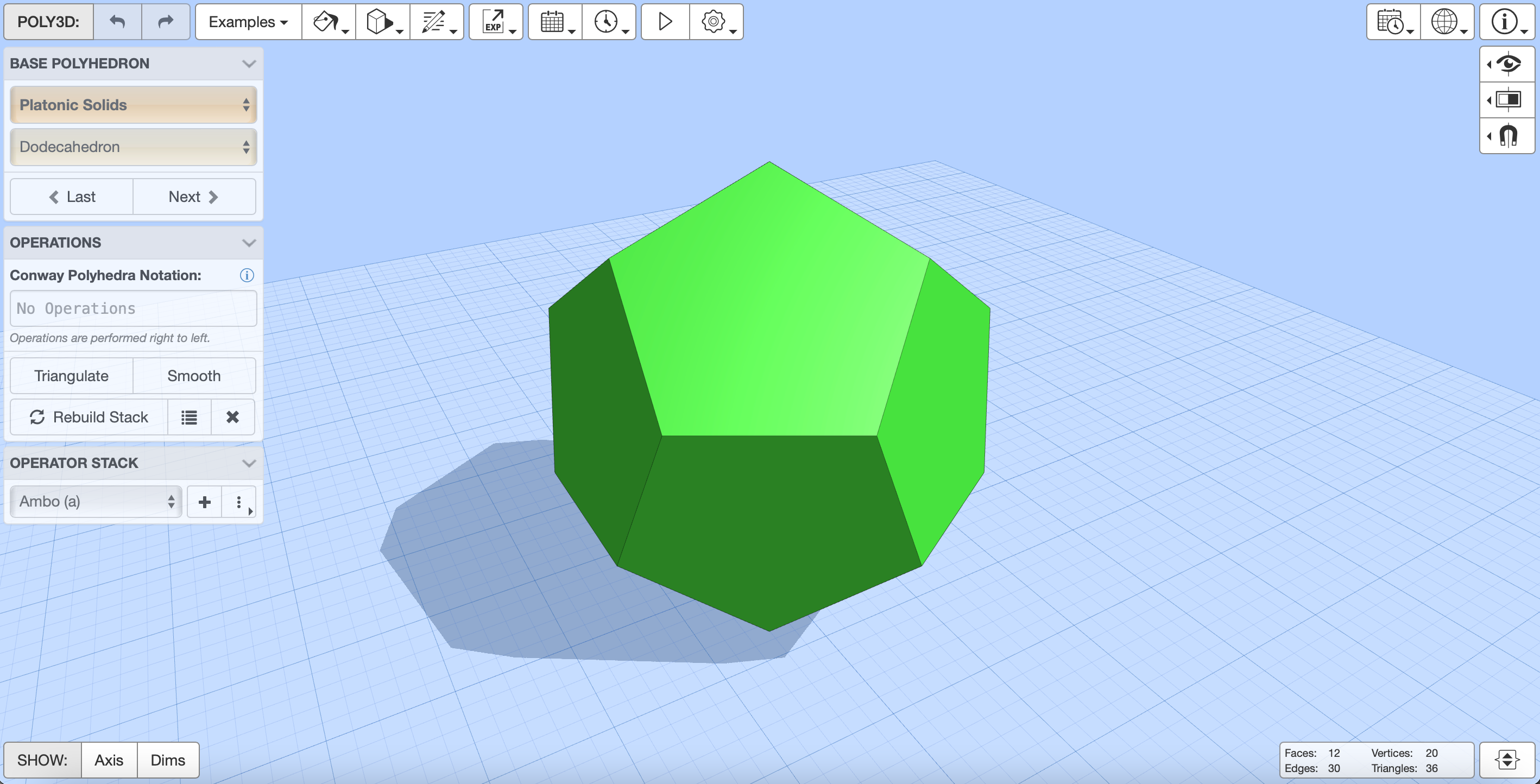This screenshot has width=1540, height=784.
Task: Open the settings gear menu
Action: (x=717, y=22)
